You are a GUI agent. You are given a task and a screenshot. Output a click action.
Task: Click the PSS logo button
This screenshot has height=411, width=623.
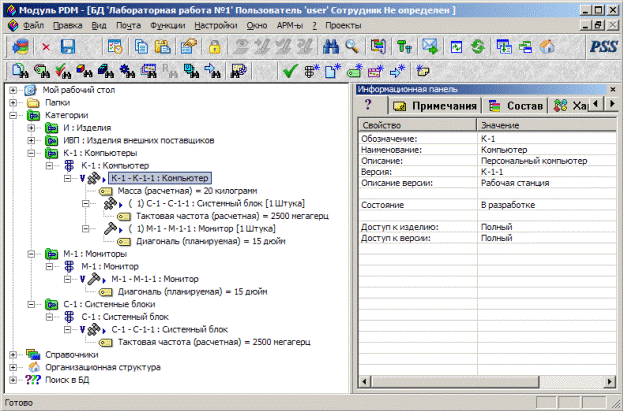[x=603, y=47]
